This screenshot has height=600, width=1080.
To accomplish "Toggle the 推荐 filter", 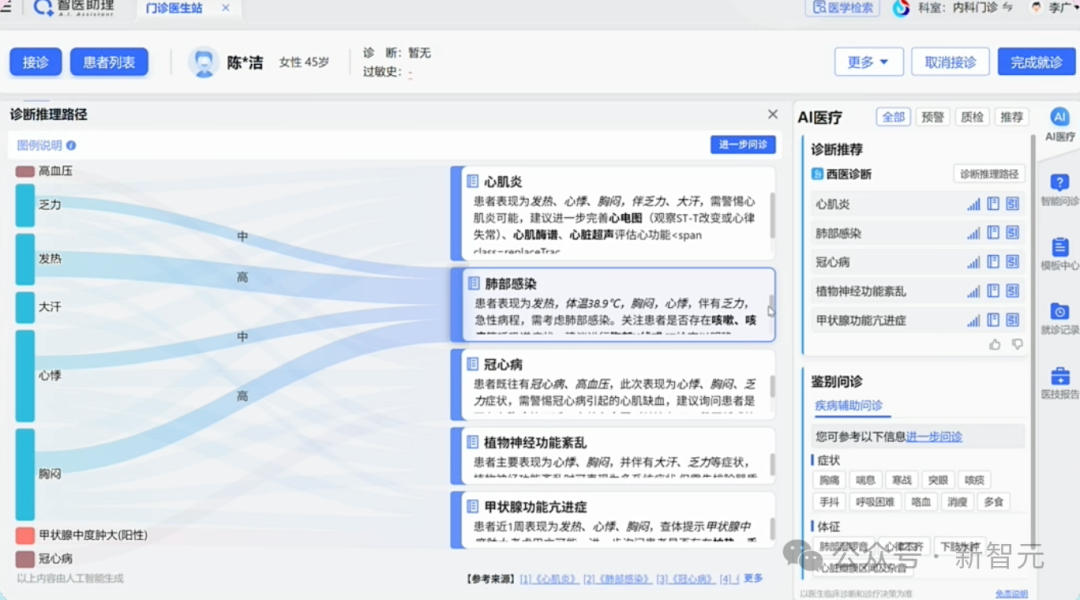I will click(x=1011, y=116).
